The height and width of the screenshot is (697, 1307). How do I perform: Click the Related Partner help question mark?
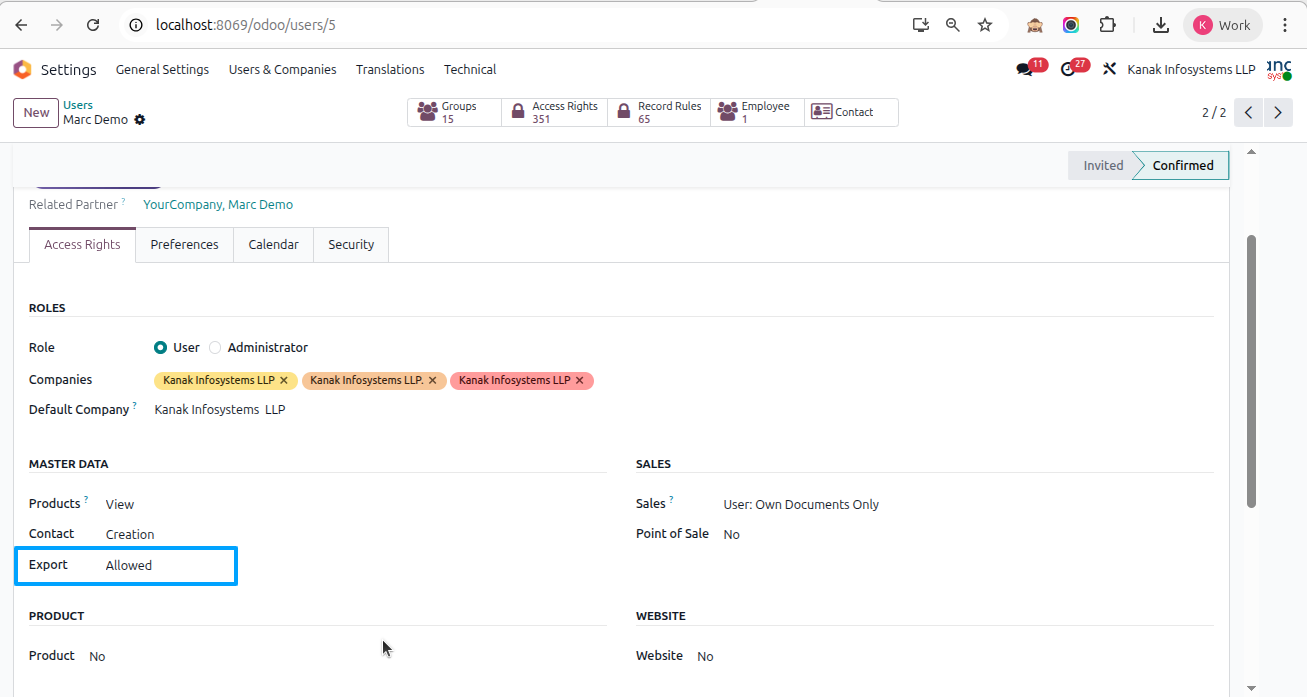coord(124,201)
